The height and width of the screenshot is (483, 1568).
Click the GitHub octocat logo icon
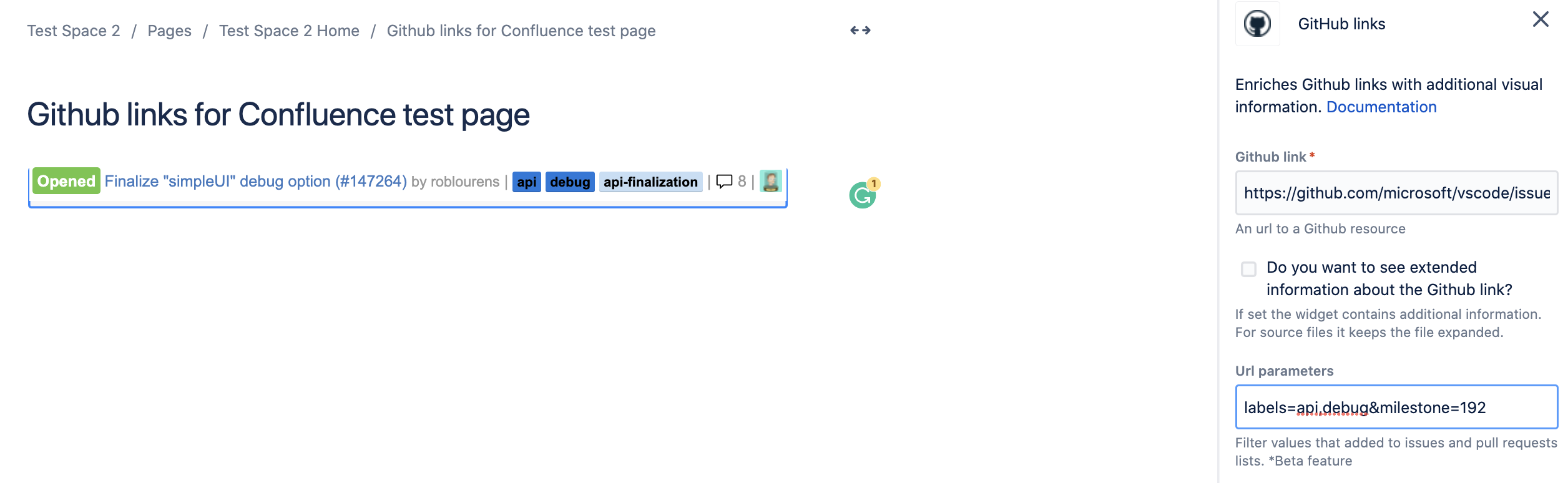pyautogui.click(x=1257, y=24)
